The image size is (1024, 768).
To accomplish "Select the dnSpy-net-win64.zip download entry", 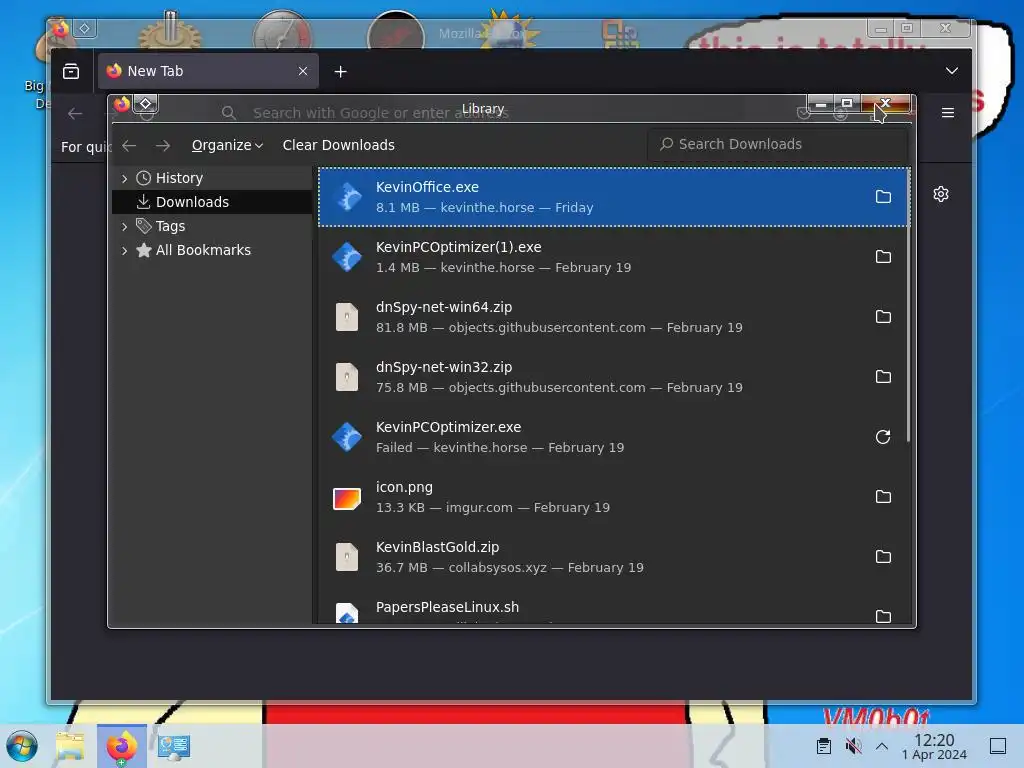I will tap(613, 317).
